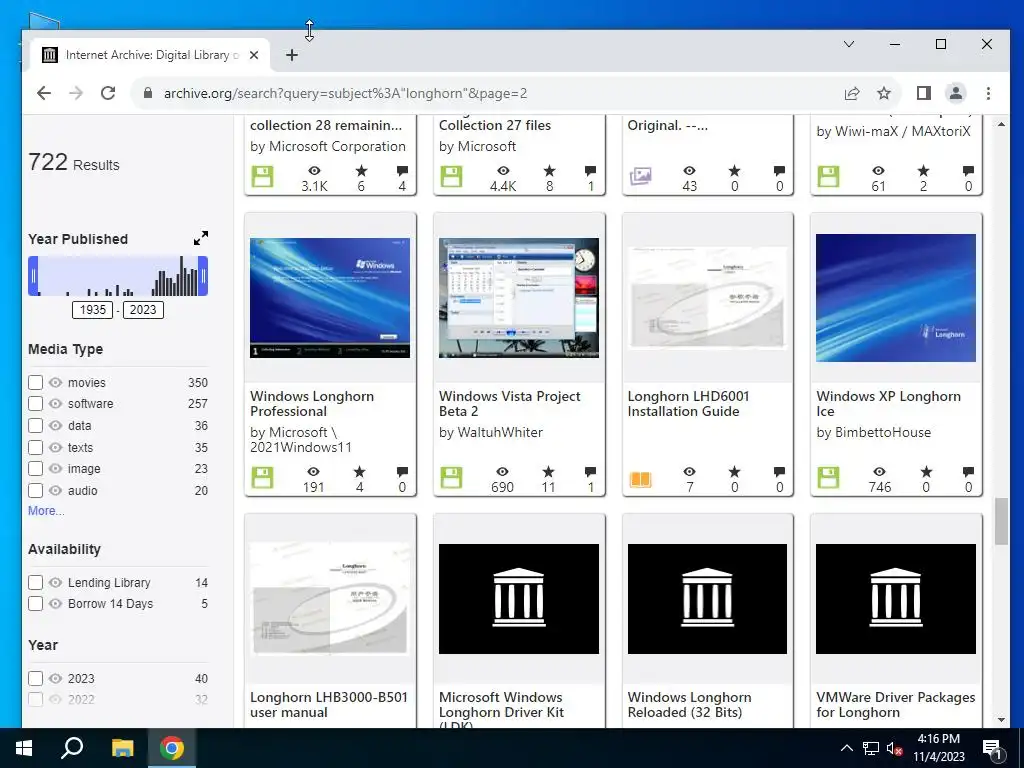Expand the Year Published histogram
The width and height of the screenshot is (1024, 768).
click(200, 238)
